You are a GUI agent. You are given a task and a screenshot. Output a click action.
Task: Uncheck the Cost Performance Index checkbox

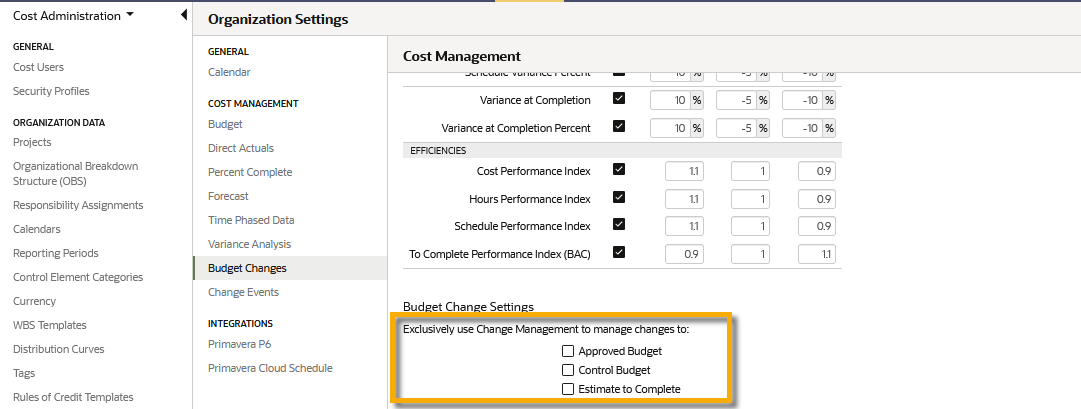618,171
